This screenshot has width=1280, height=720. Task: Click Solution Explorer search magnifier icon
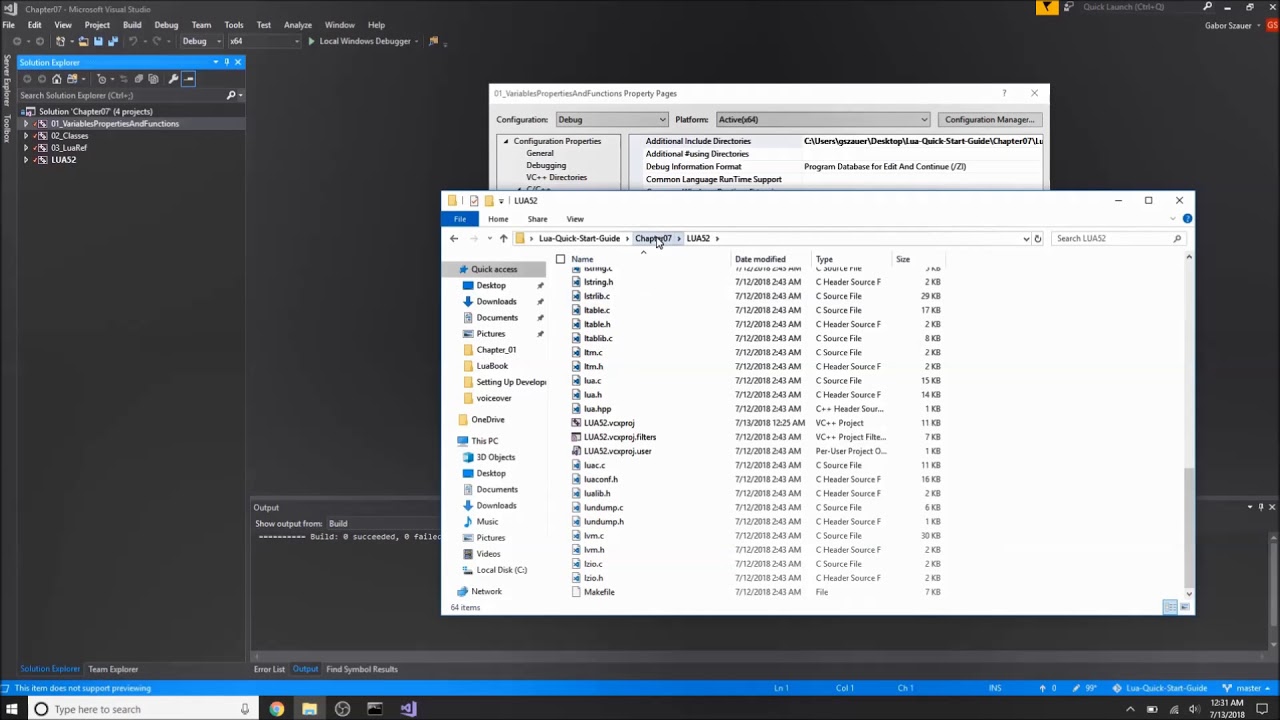click(231, 95)
